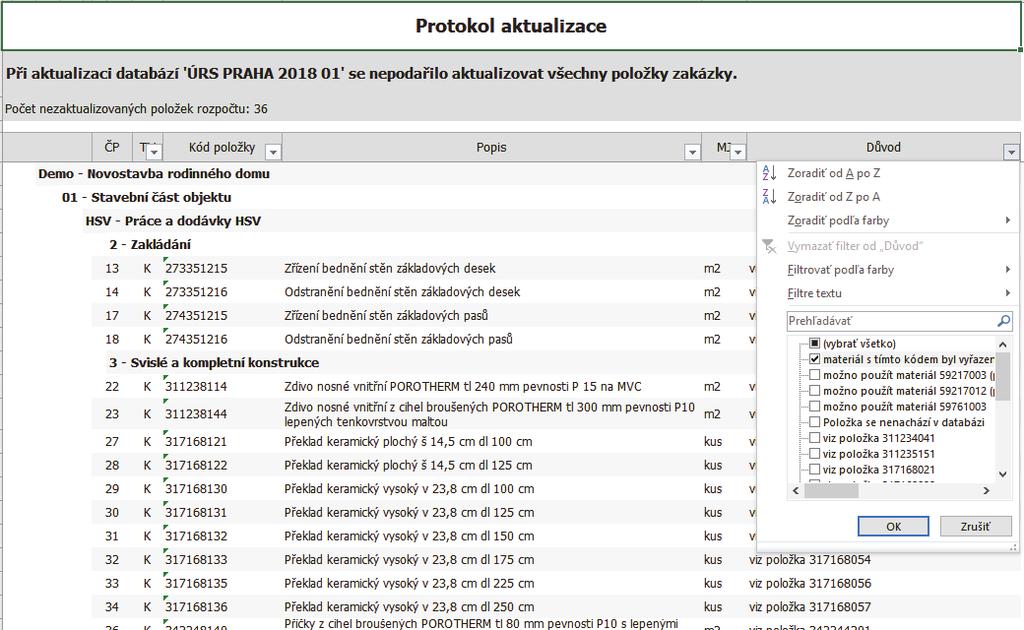
Task: Click 'viz položka 317168056' reason cell
Action: pos(810,583)
